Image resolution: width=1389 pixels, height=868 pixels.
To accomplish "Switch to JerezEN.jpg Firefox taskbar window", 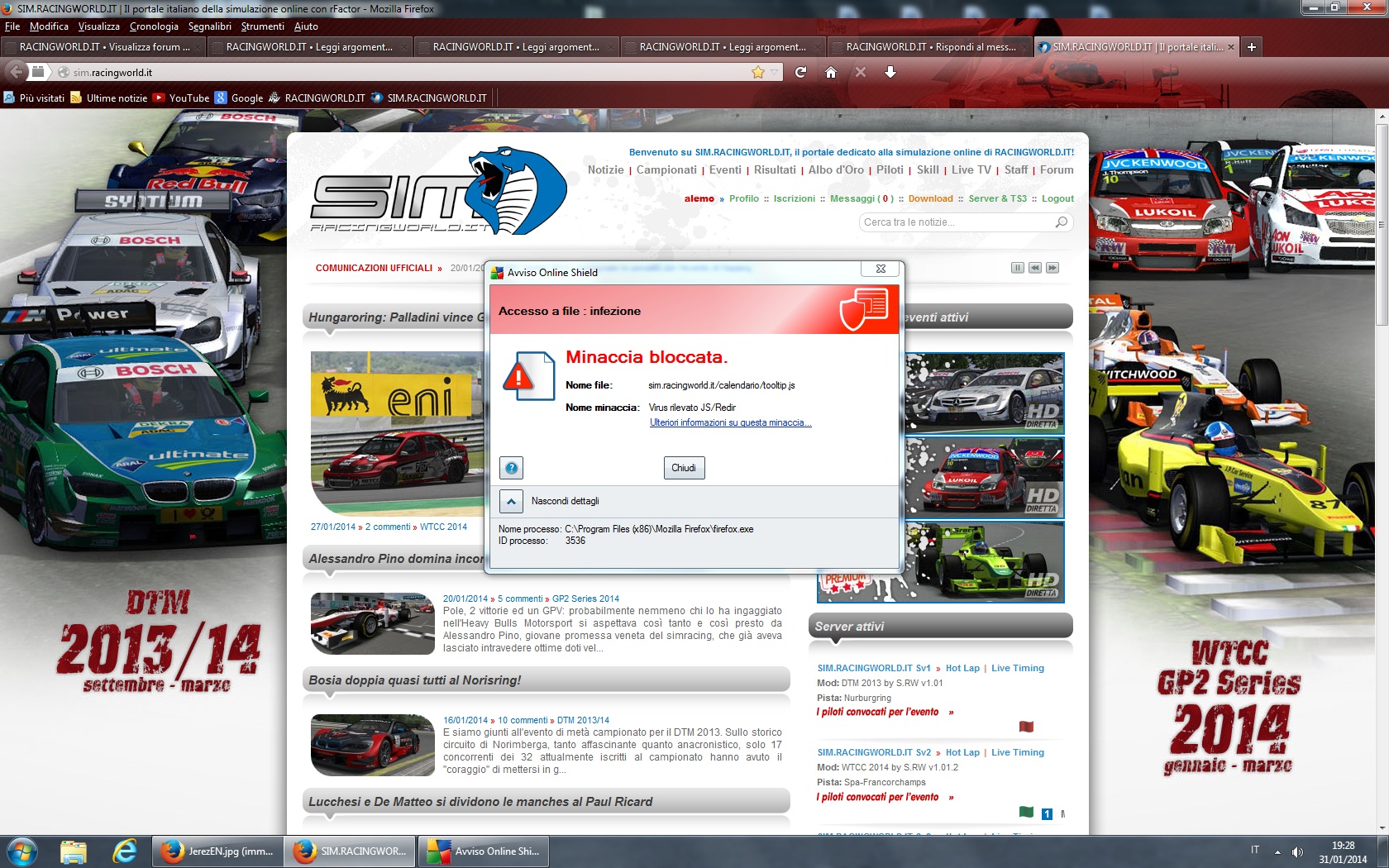I will tap(217, 851).
